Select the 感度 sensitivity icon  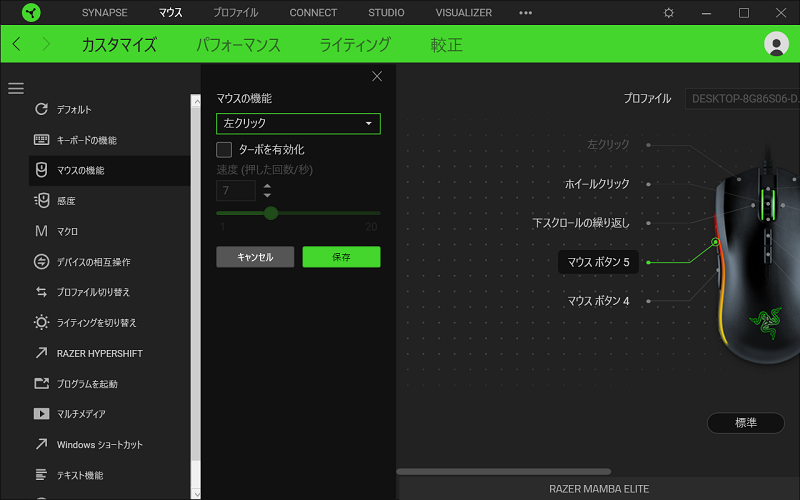coord(41,201)
